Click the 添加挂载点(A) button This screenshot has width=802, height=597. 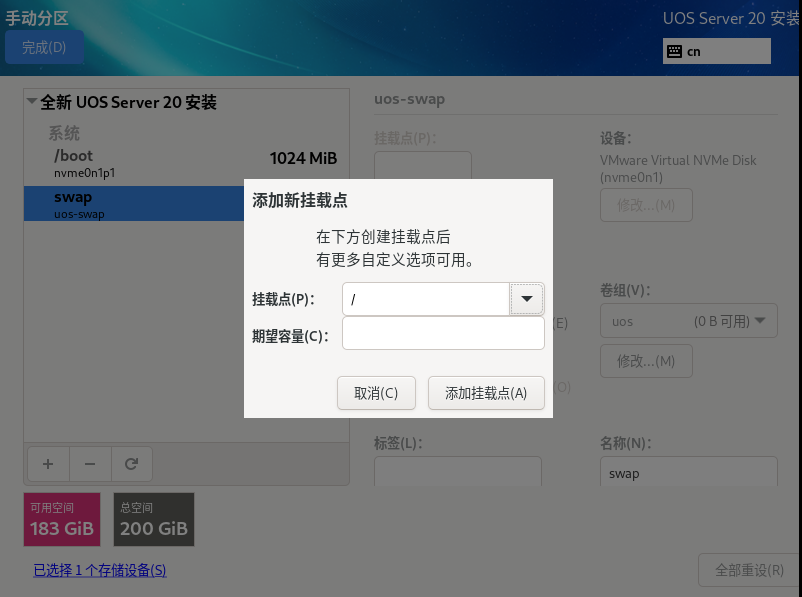[x=486, y=393]
